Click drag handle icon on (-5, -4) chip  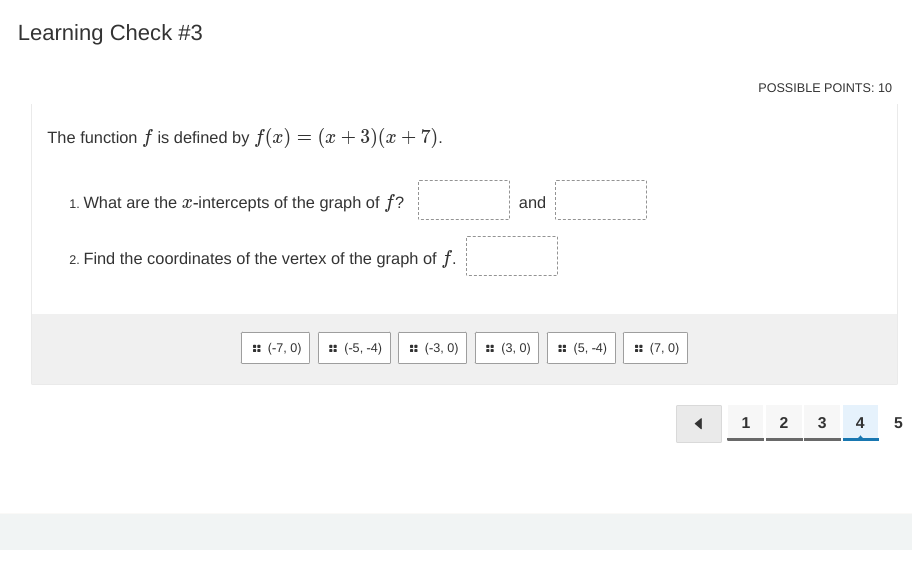click(333, 348)
